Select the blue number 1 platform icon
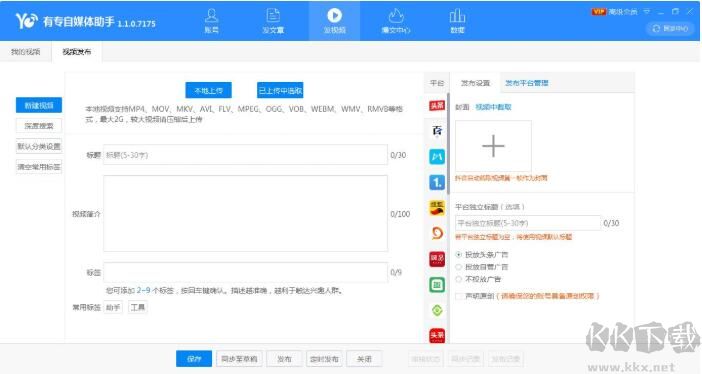The image size is (702, 374). point(437,182)
